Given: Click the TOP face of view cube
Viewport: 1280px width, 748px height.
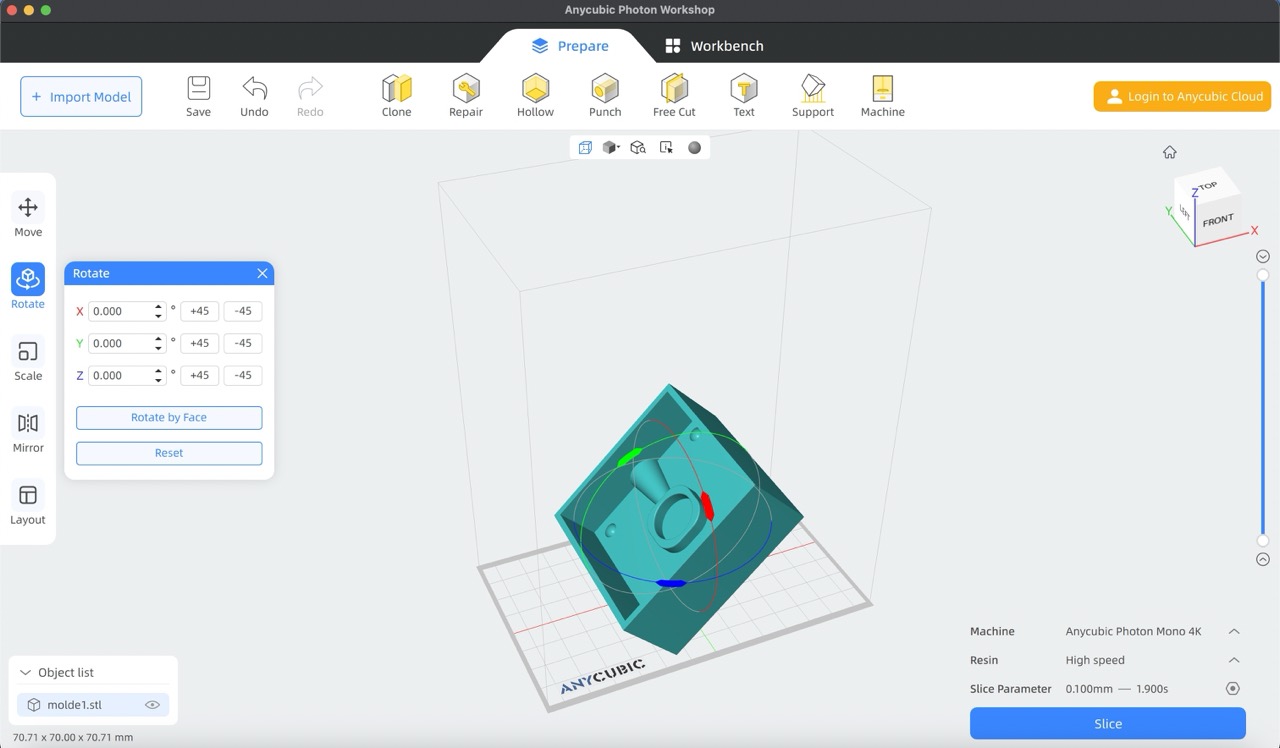Looking at the screenshot, I should [x=1208, y=186].
